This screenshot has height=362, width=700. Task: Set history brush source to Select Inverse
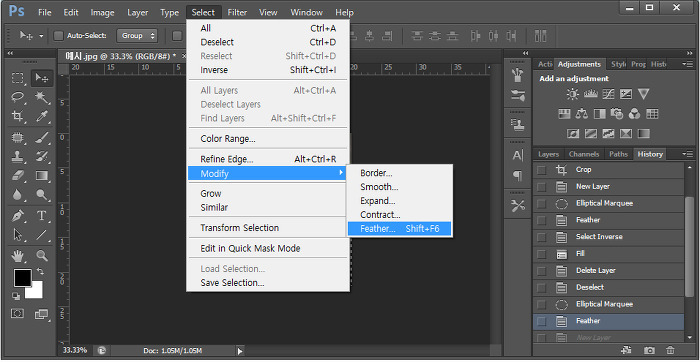[541, 237]
